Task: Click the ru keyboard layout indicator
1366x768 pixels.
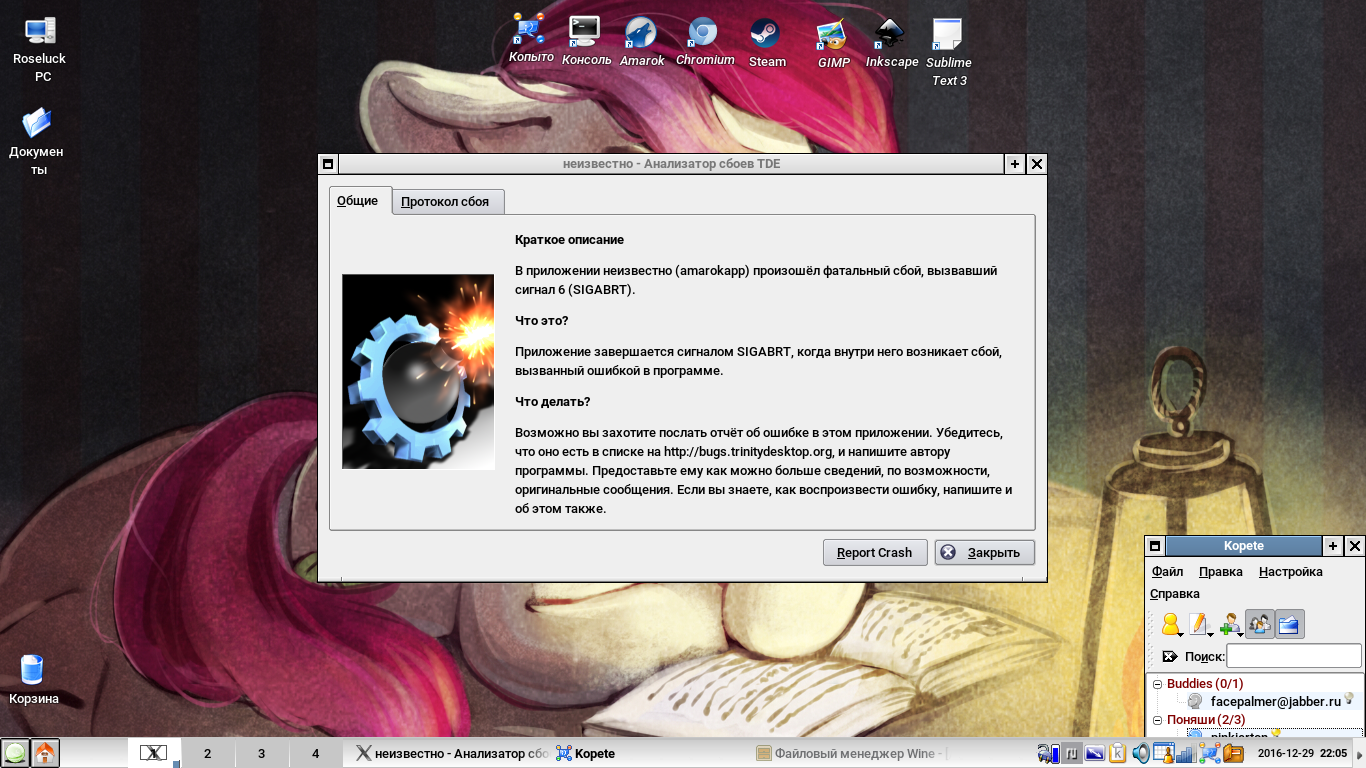Action: tap(1072, 753)
